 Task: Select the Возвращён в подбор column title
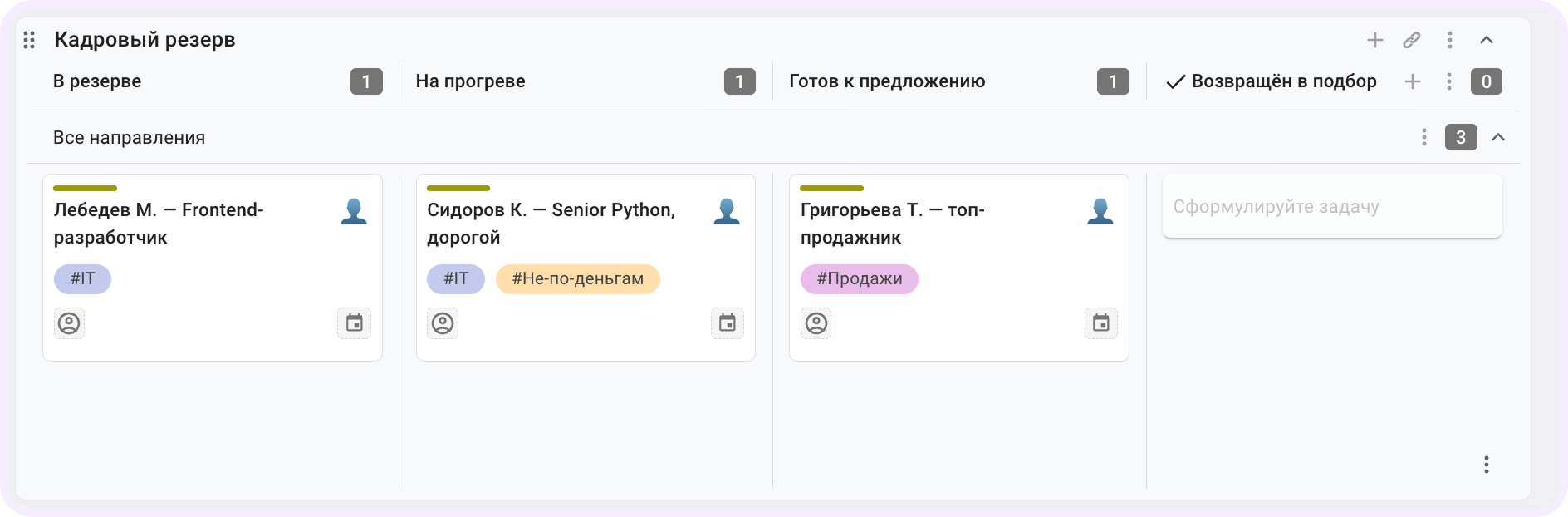tap(1284, 81)
